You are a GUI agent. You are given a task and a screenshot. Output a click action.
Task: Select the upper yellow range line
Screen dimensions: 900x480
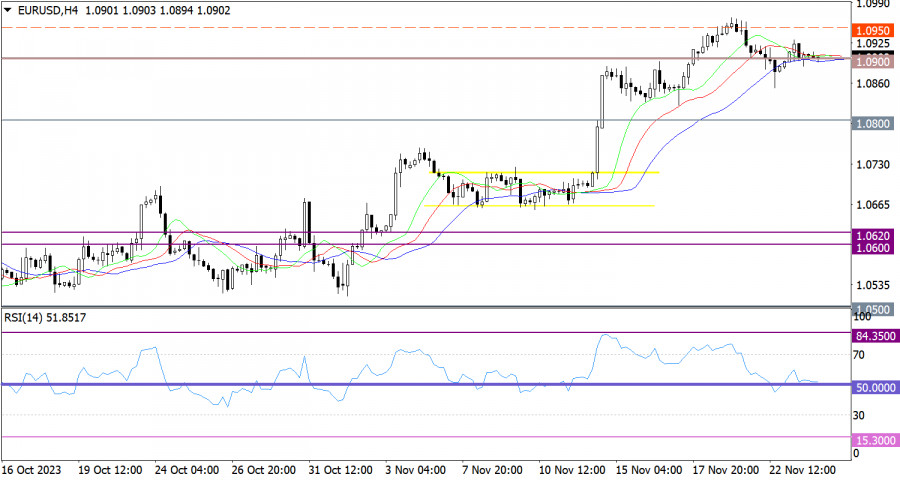545,172
